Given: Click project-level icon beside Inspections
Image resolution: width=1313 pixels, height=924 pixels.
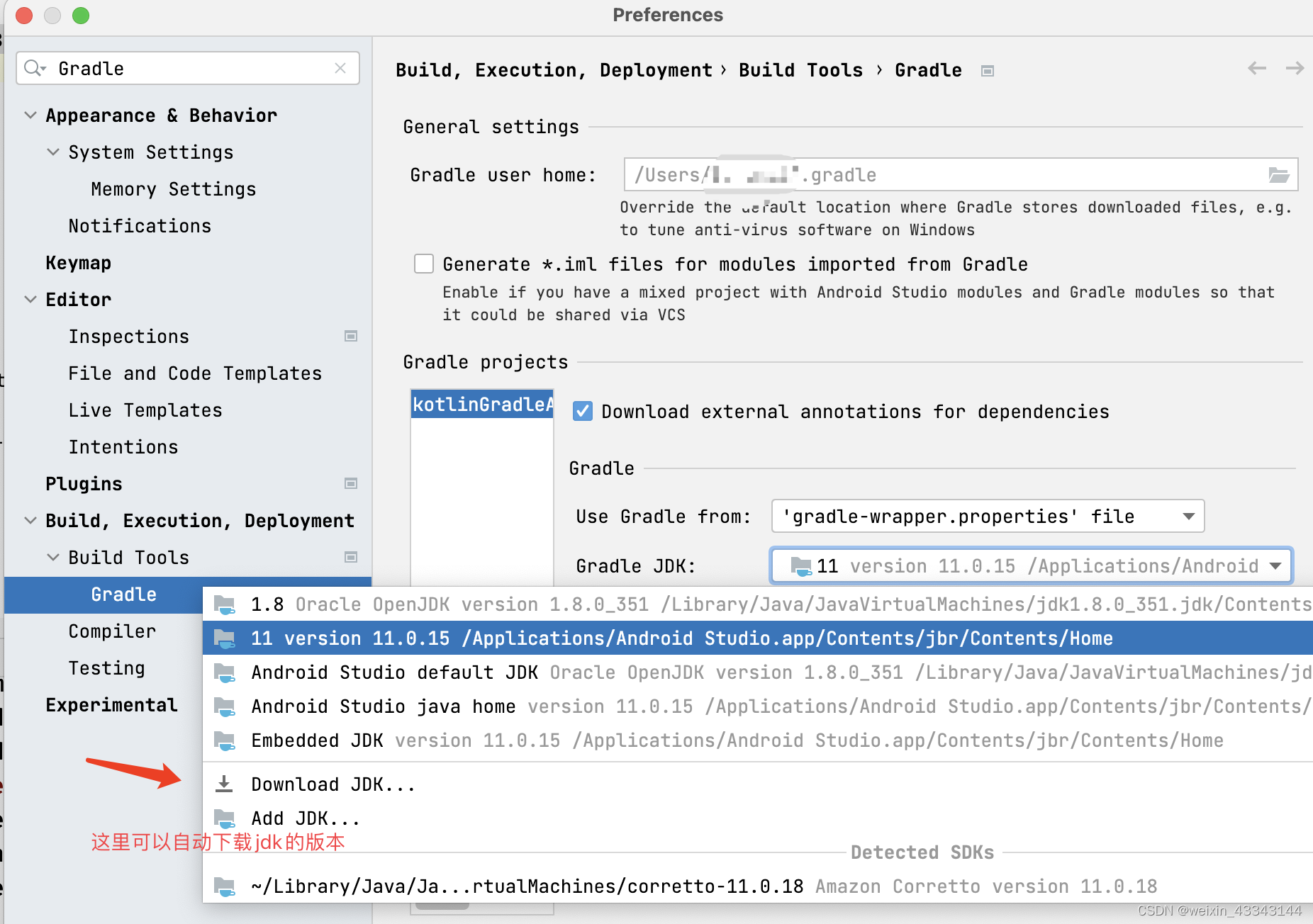Looking at the screenshot, I should (351, 336).
